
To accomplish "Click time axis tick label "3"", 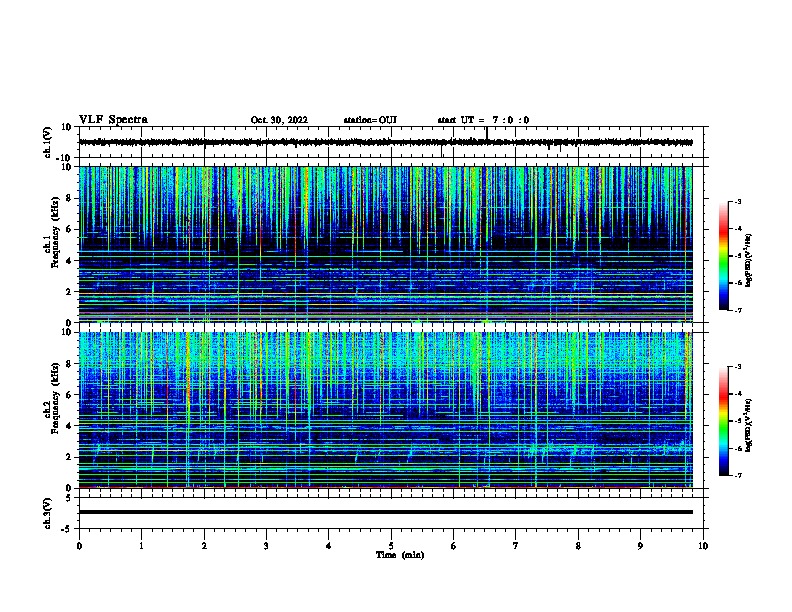I will [x=266, y=546].
